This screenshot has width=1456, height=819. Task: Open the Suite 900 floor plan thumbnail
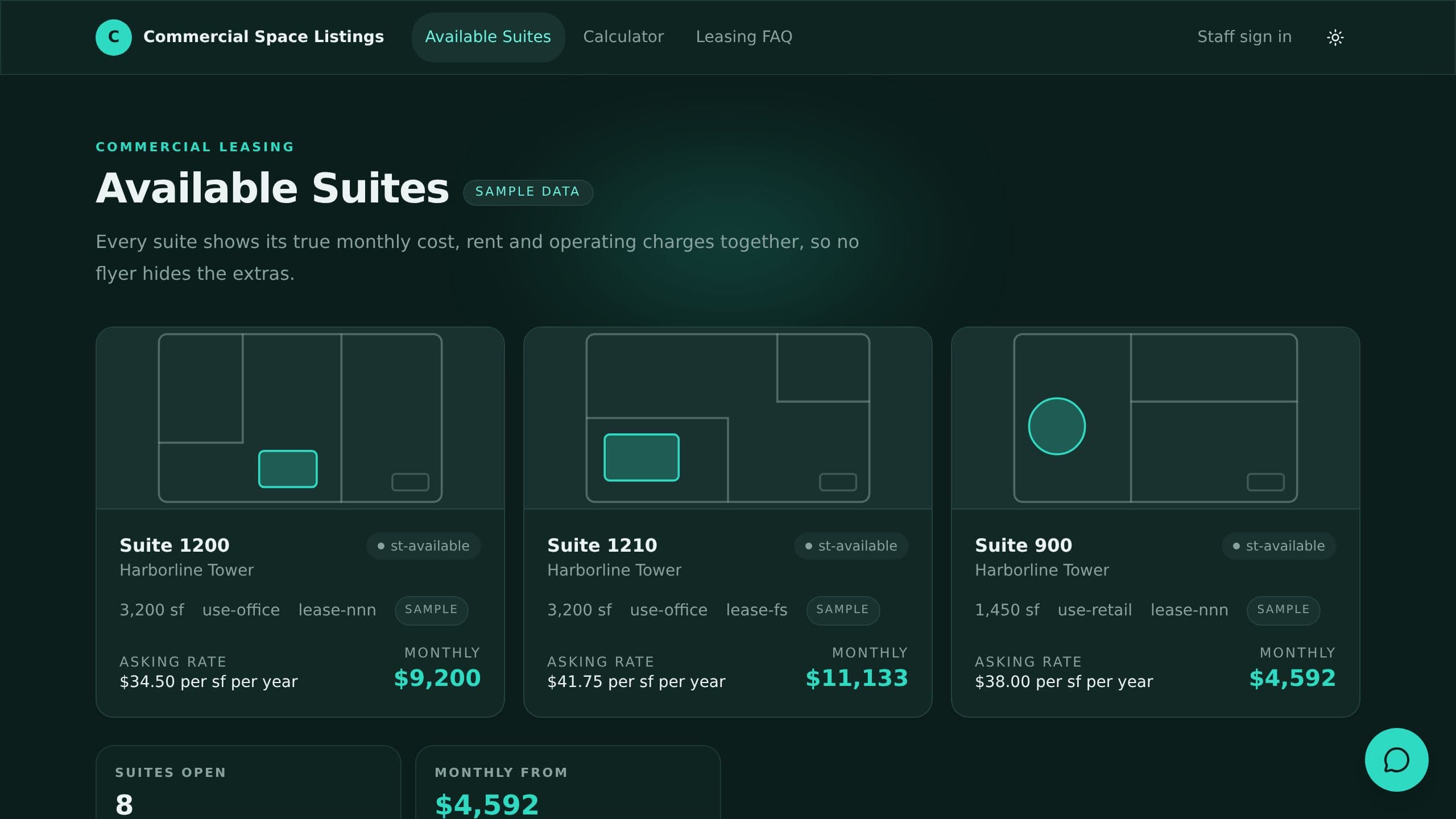[x=1156, y=418]
